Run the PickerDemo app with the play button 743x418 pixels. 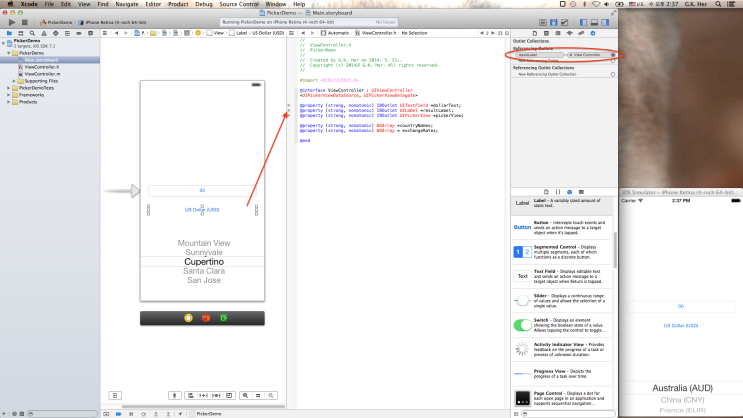pos(12,22)
